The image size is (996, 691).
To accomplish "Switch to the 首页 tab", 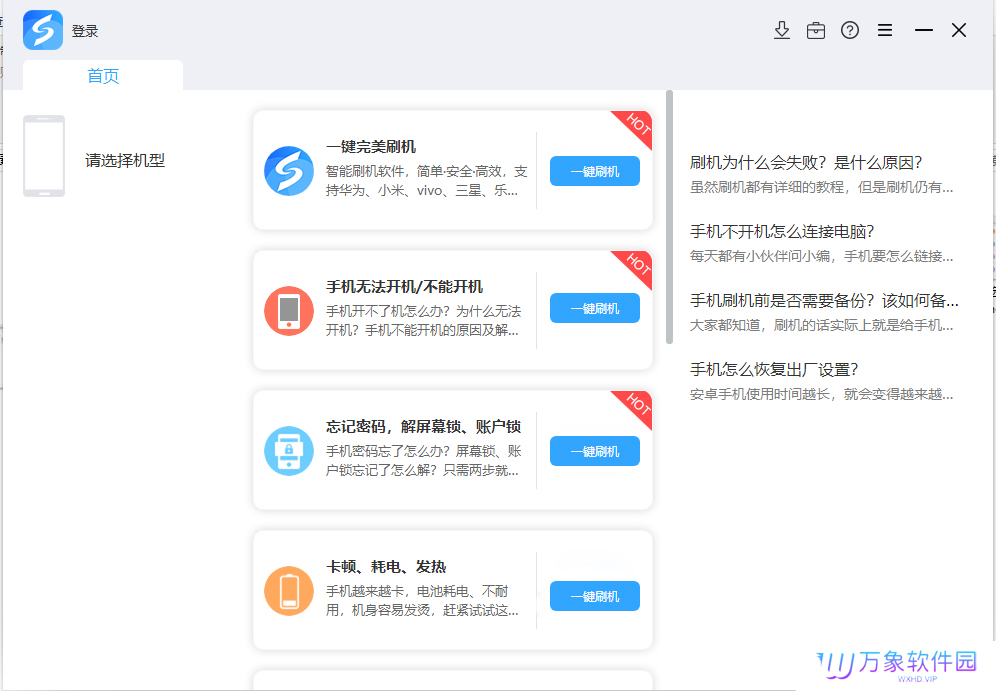I will click(x=103, y=76).
